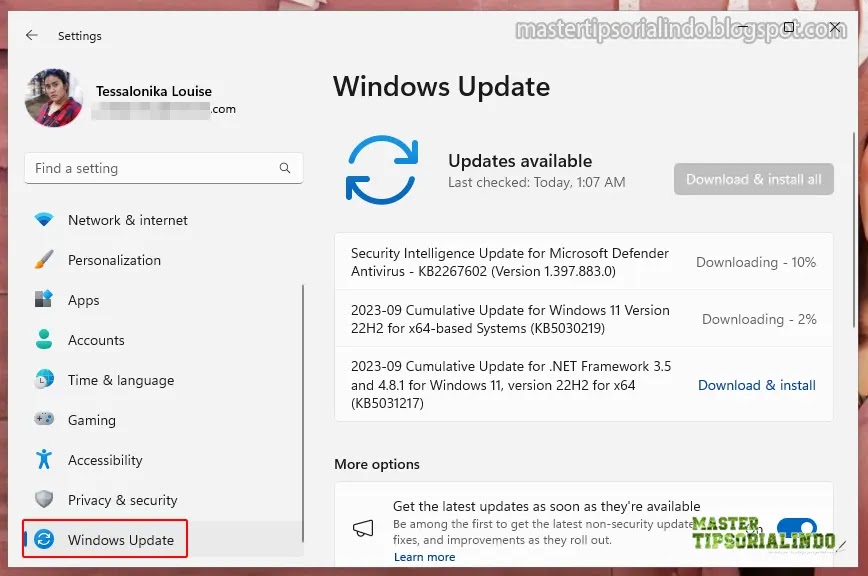Image resolution: width=868 pixels, height=576 pixels.
Task: Click the megaphone icon beside latest updates
Action: tap(363, 528)
